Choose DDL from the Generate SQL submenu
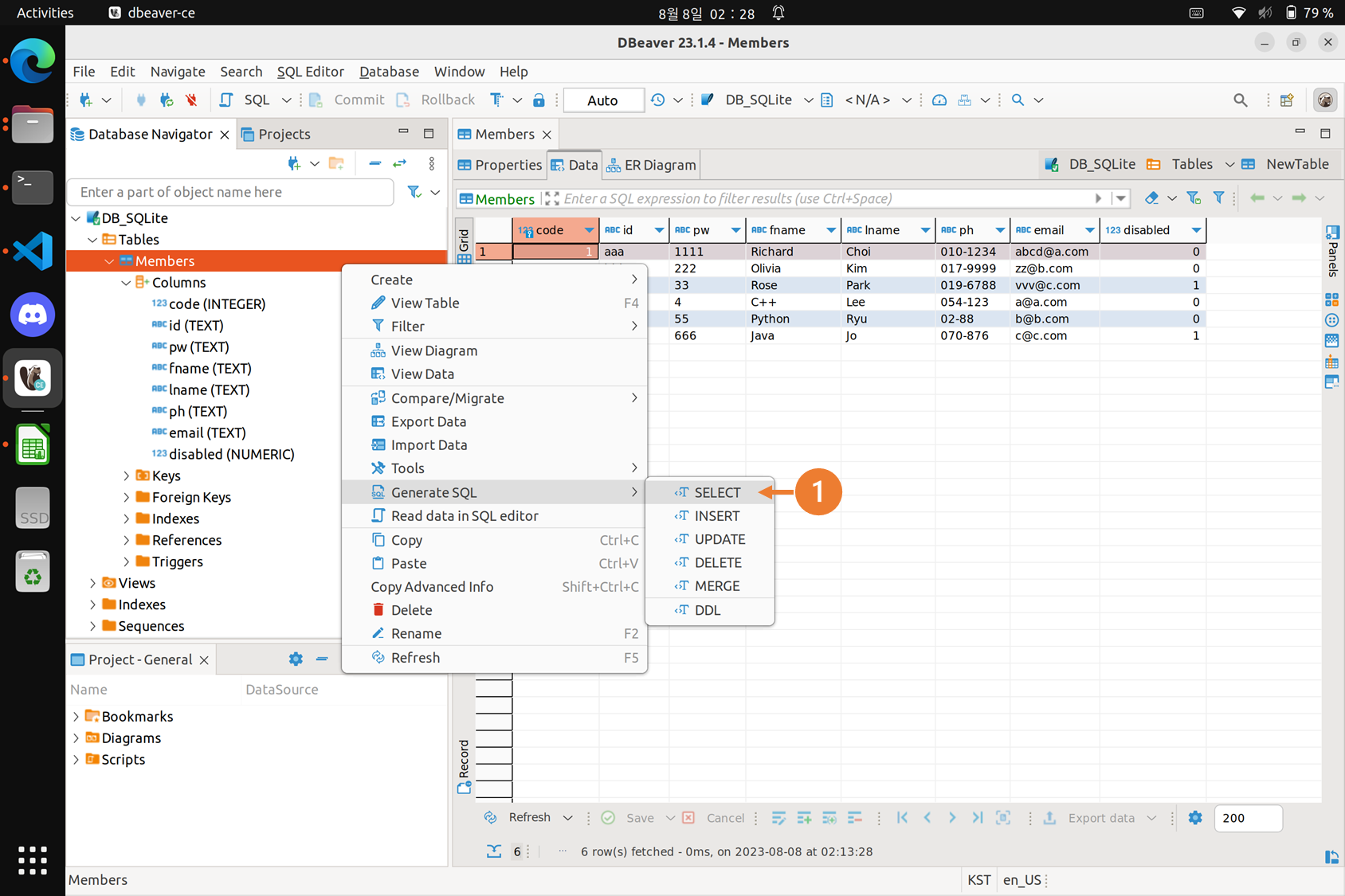The width and height of the screenshot is (1345, 896). pos(709,610)
